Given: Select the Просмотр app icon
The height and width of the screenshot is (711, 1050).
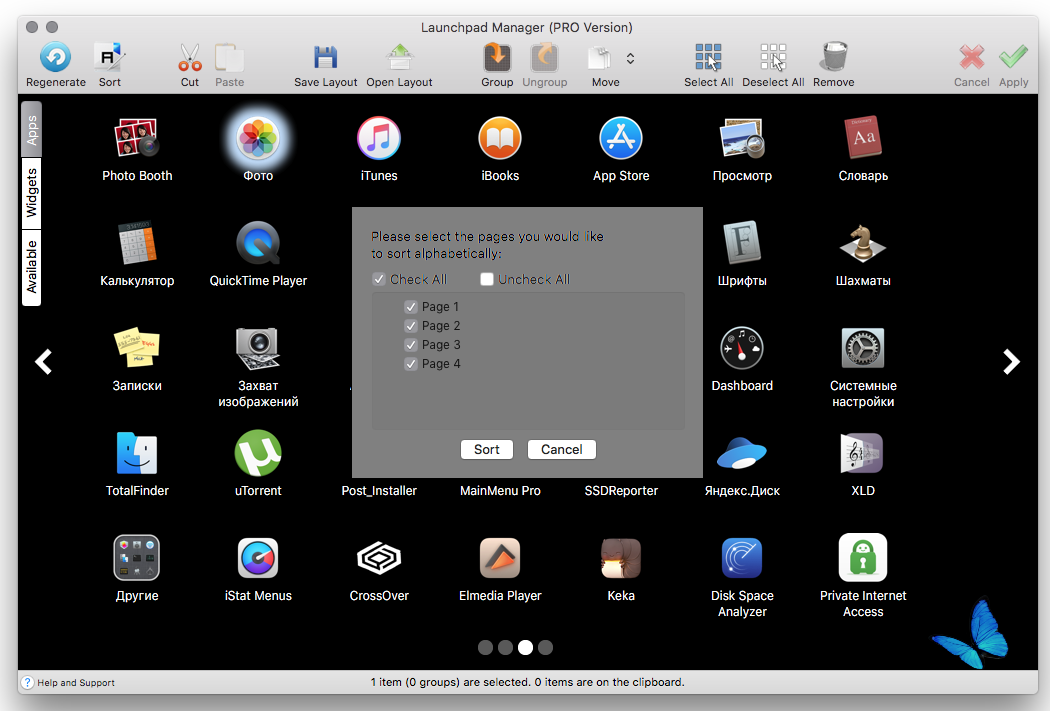Looking at the screenshot, I should pyautogui.click(x=742, y=139).
